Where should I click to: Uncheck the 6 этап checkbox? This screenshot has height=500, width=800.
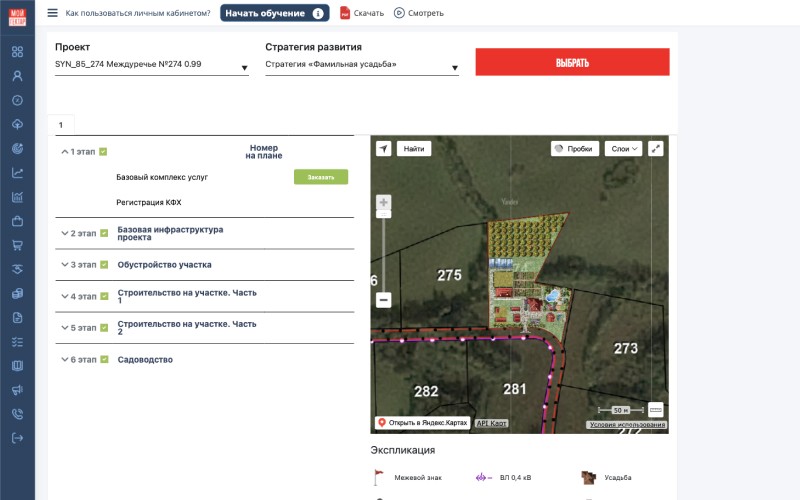pyautogui.click(x=104, y=359)
